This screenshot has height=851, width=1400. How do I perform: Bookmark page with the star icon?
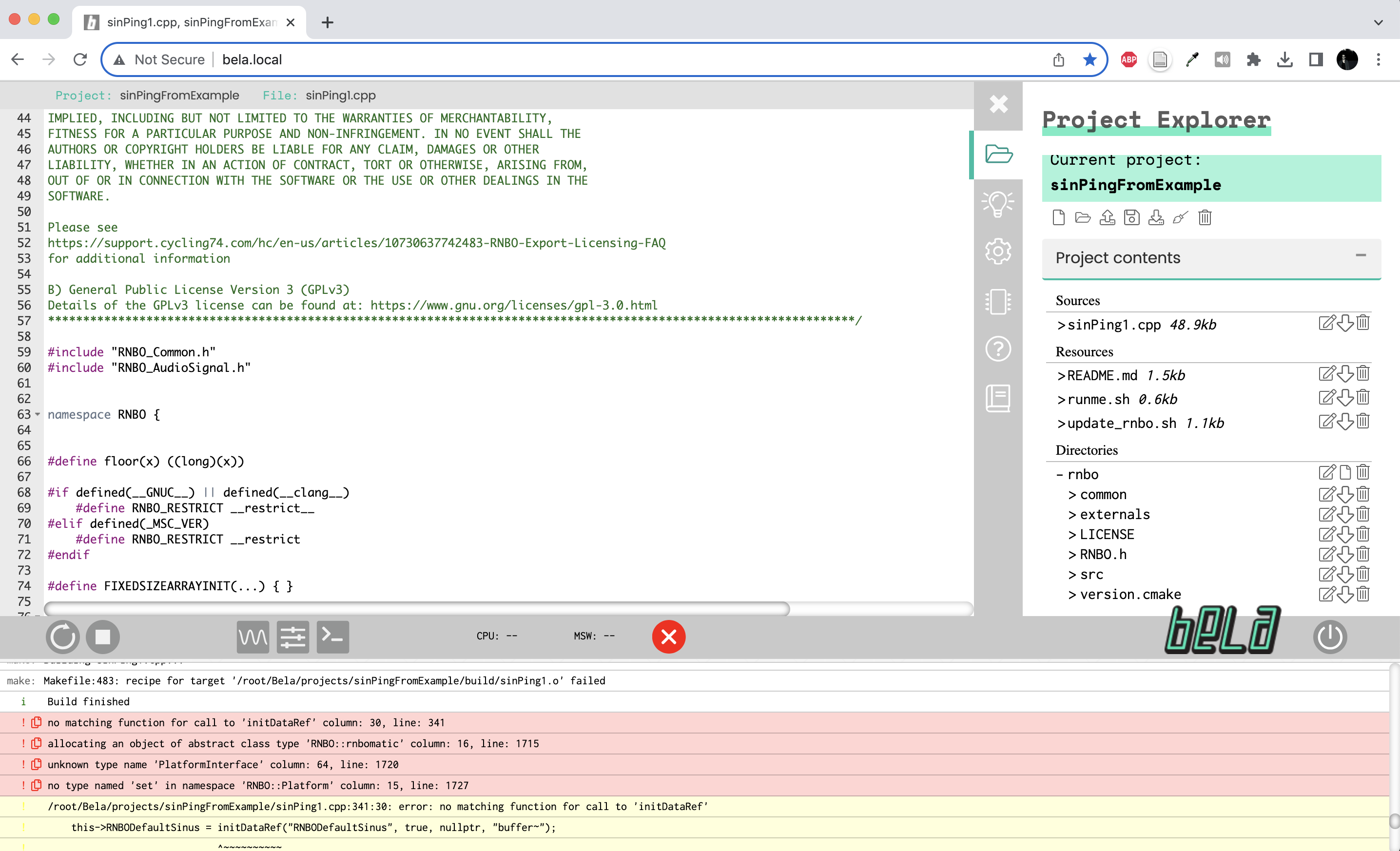coord(1089,59)
